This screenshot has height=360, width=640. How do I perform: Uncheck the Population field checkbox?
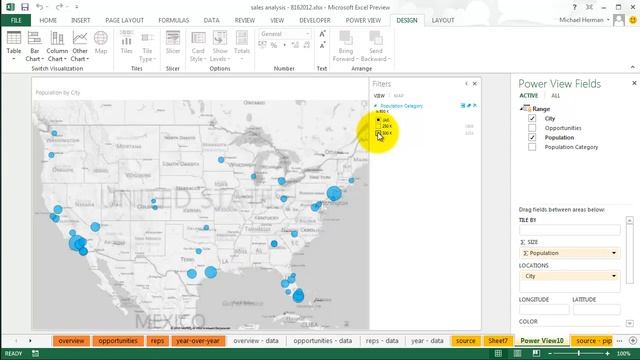(x=532, y=137)
